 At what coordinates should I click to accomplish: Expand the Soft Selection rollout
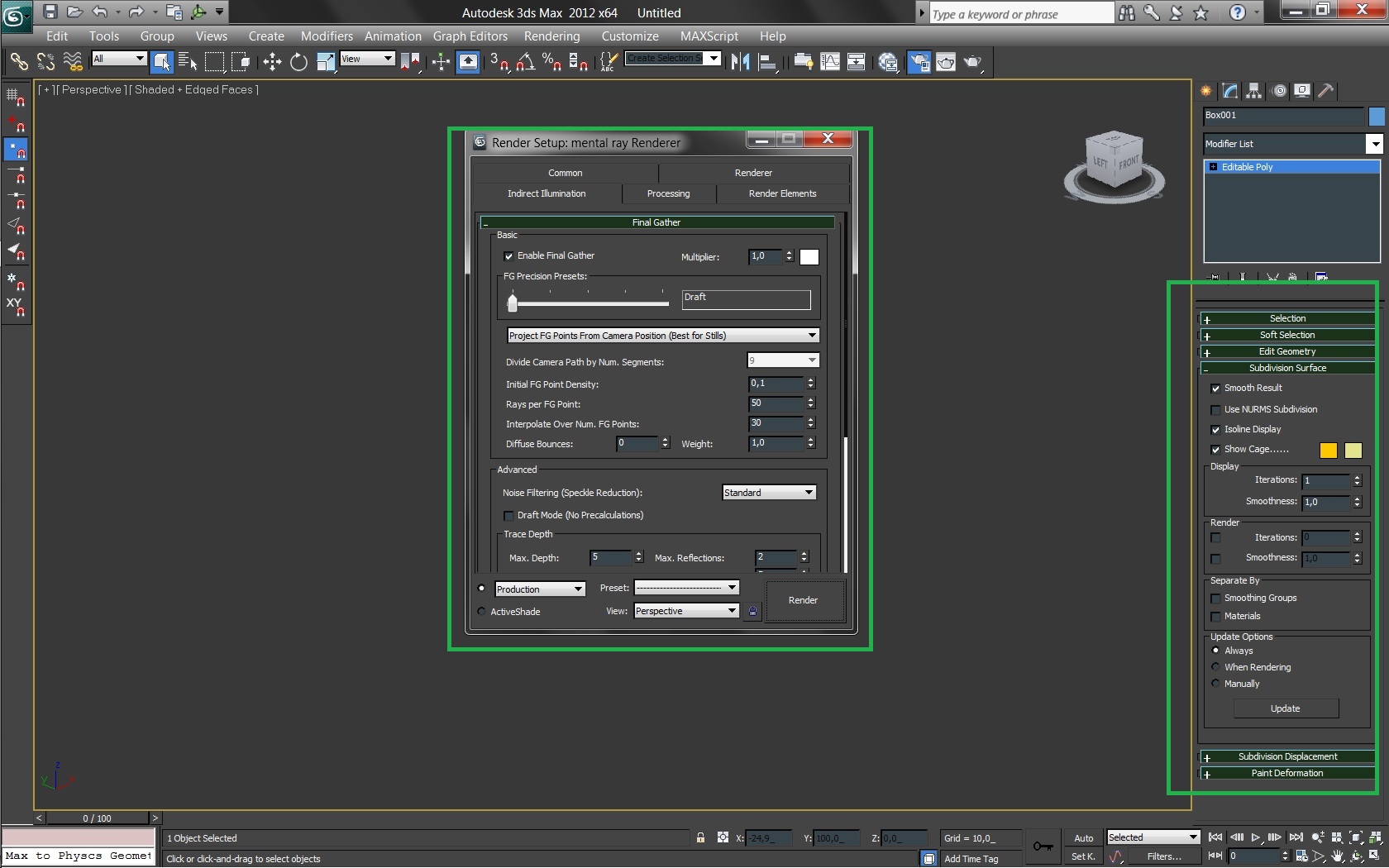coord(1287,335)
